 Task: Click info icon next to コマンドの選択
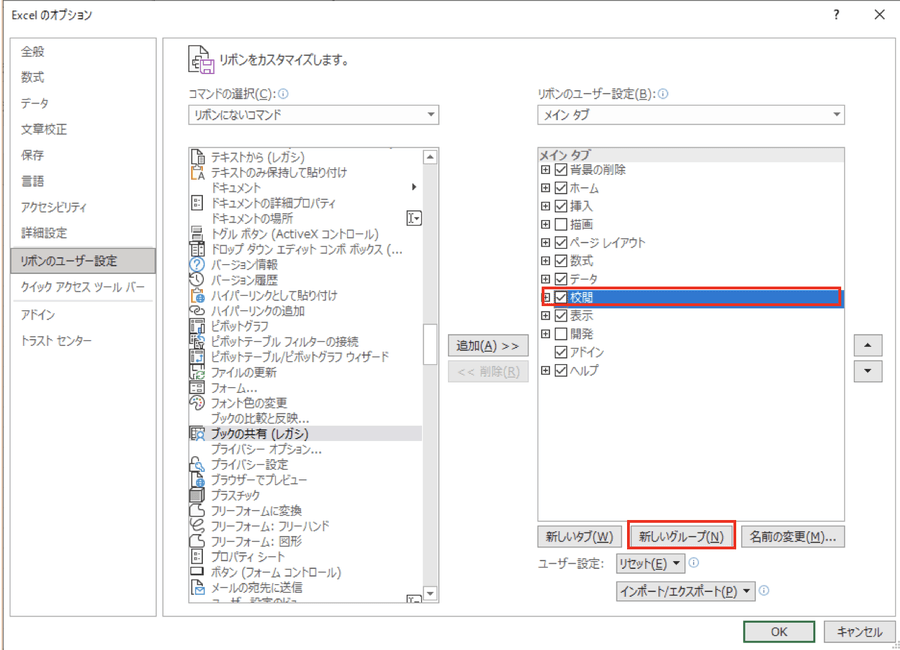(x=283, y=94)
